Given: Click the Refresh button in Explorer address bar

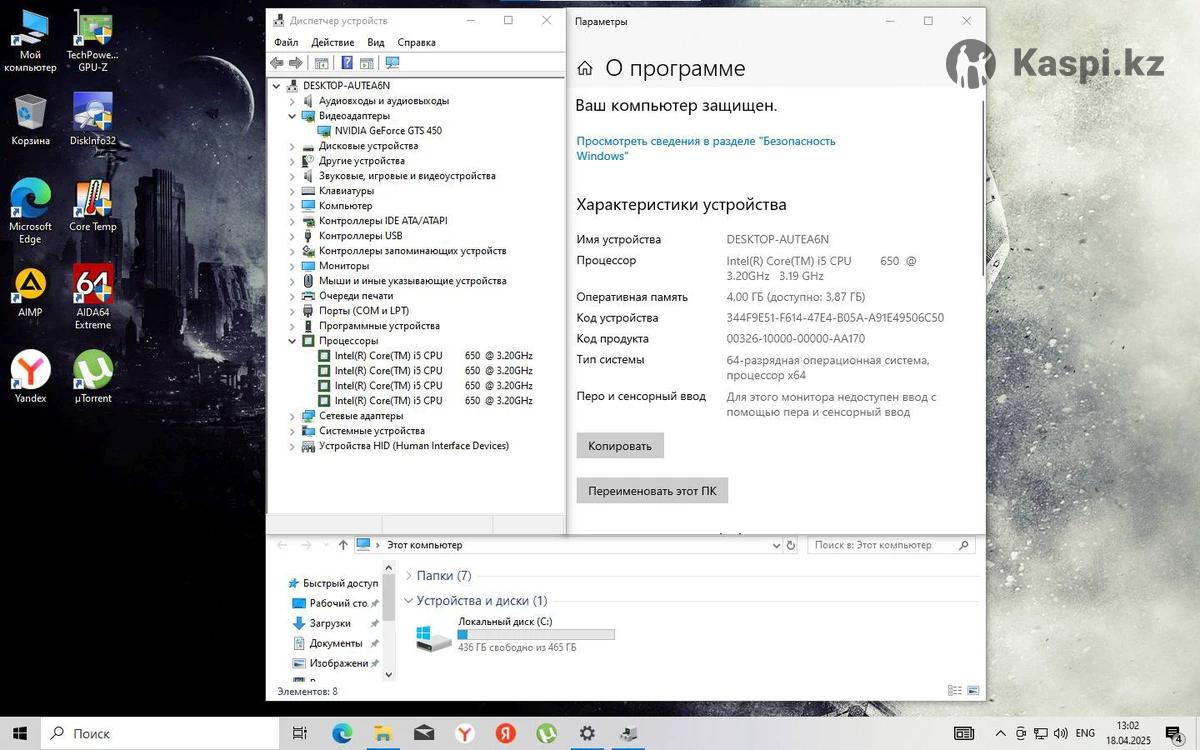Looking at the screenshot, I should 791,545.
